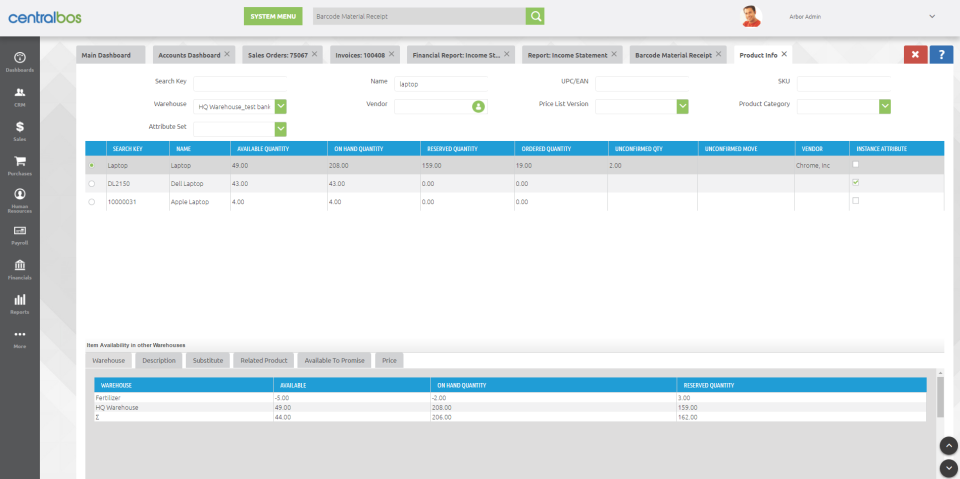This screenshot has height=479, width=960.
Task: Open the More ellipsis icon
Action: coord(20,334)
